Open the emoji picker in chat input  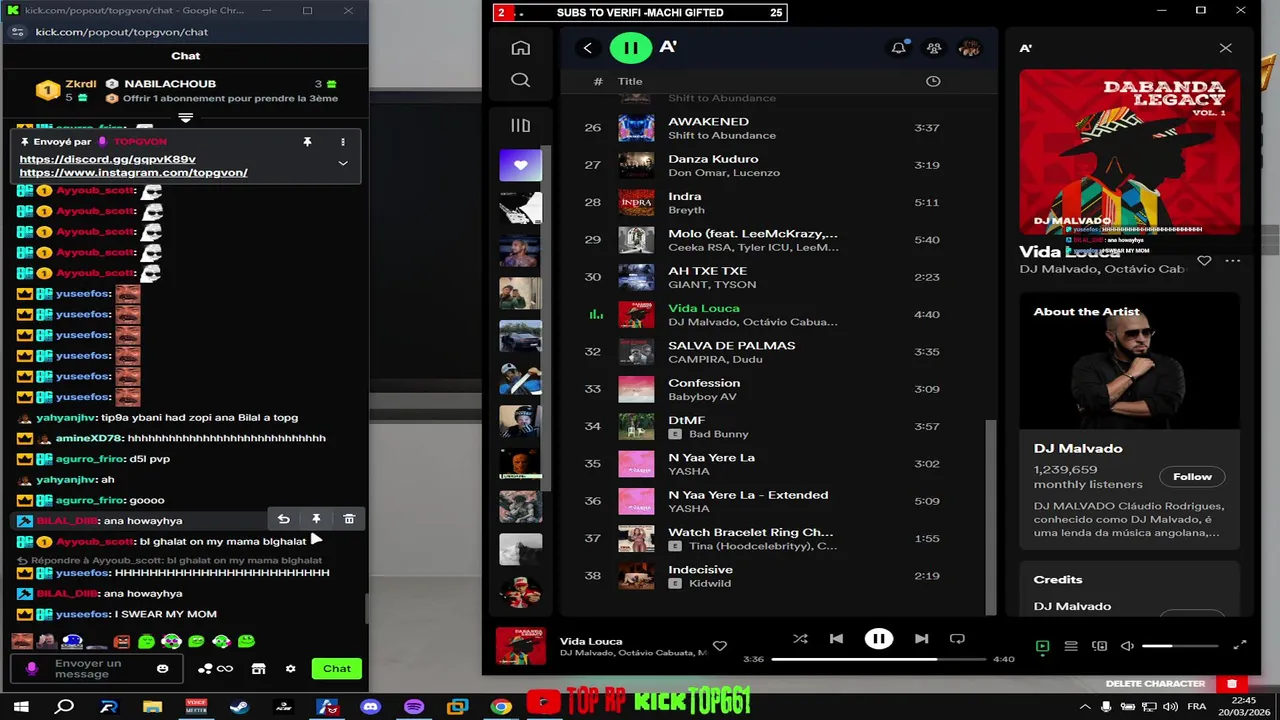(x=163, y=669)
